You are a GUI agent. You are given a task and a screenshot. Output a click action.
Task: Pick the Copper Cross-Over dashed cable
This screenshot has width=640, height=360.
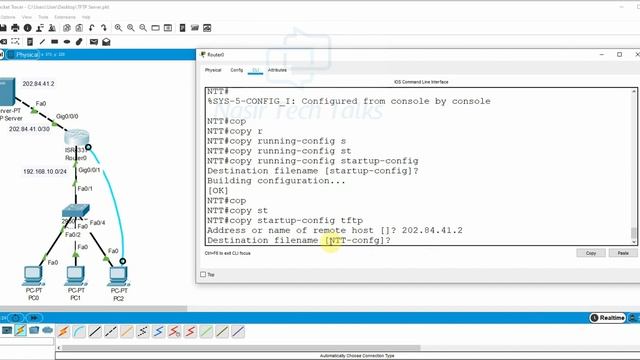(111, 331)
